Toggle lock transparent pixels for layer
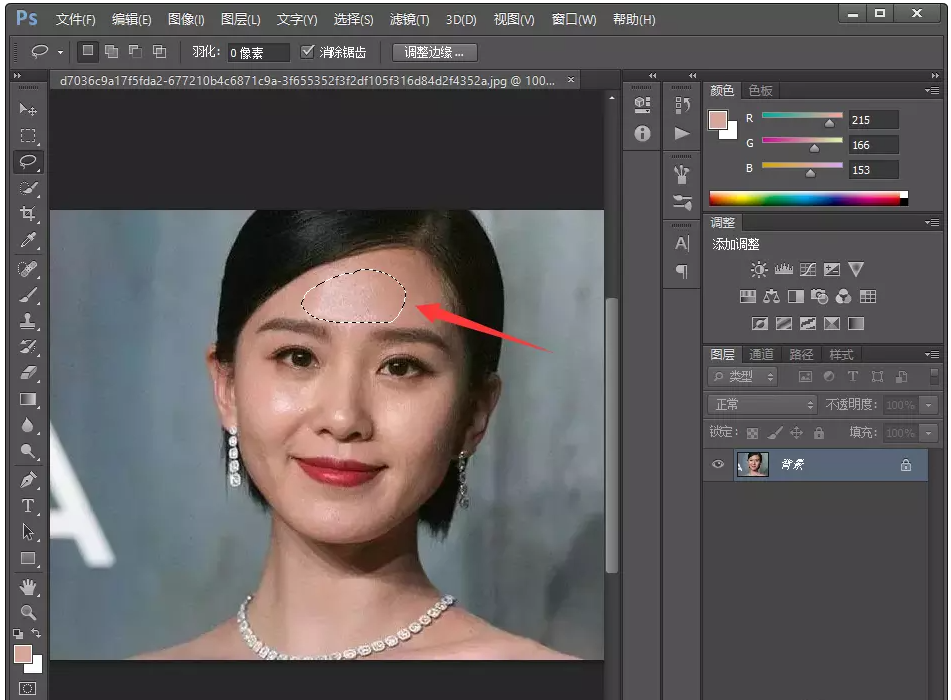 [753, 433]
